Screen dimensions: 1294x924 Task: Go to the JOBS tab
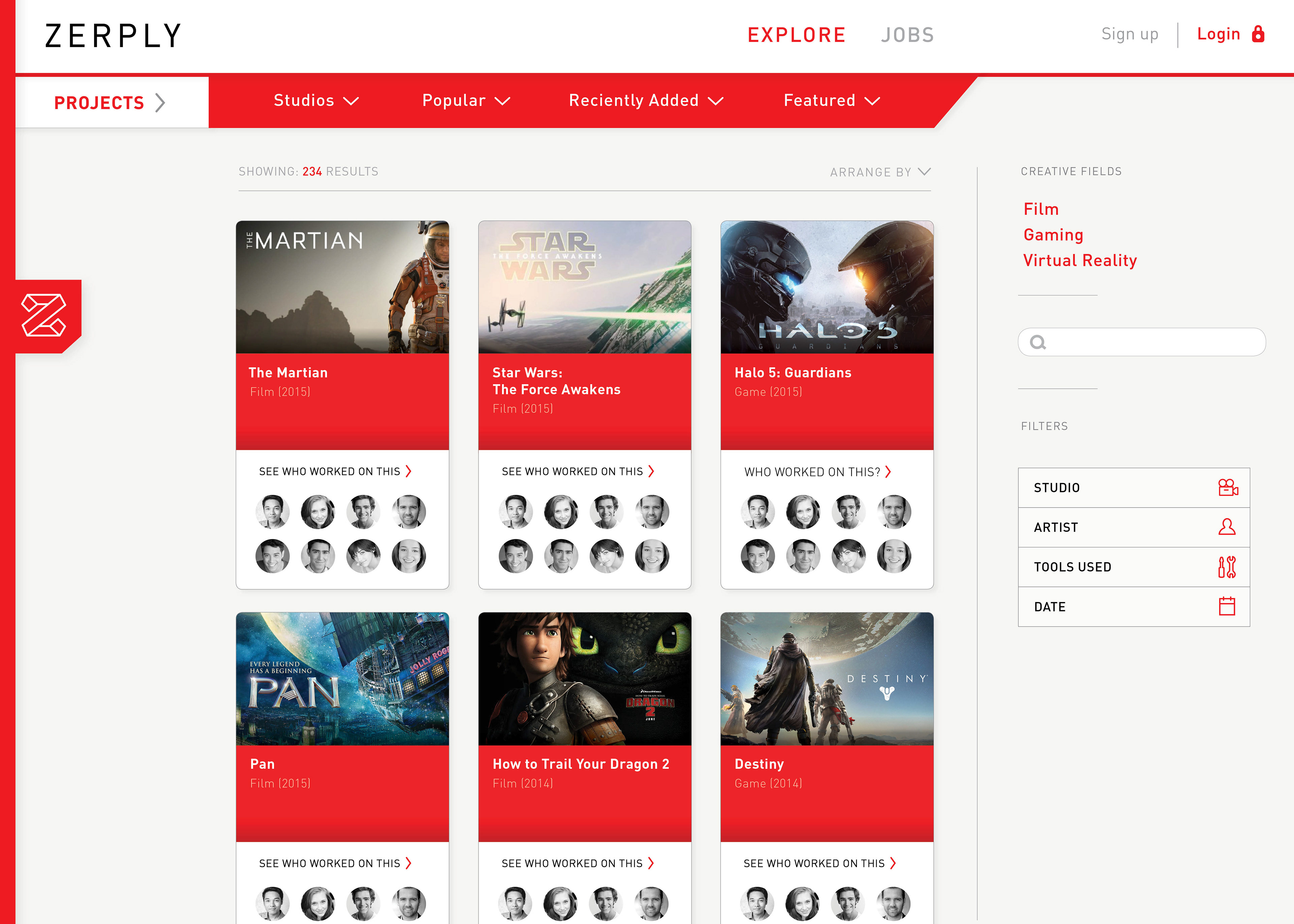pyautogui.click(x=907, y=35)
